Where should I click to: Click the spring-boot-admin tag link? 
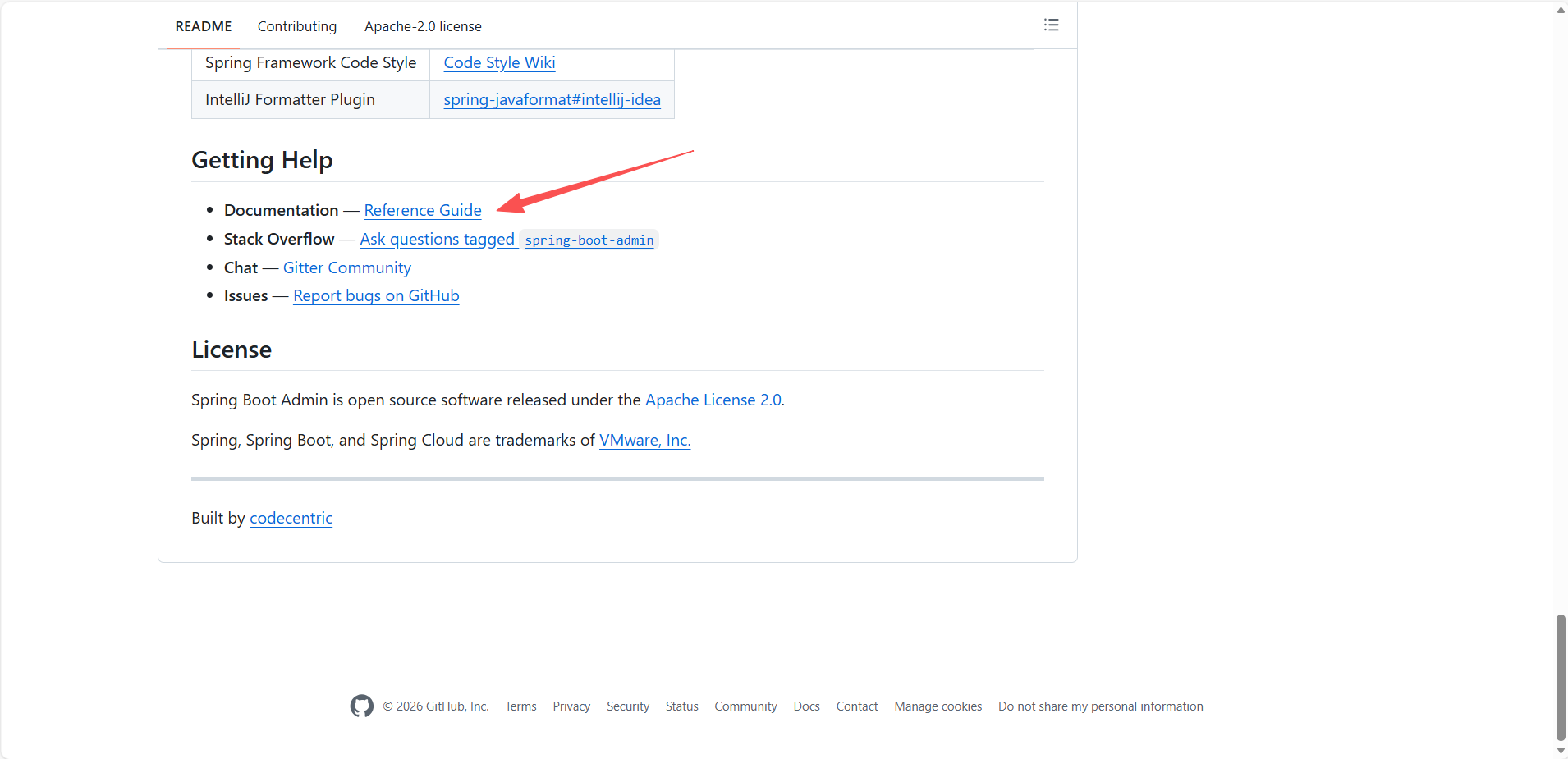point(589,240)
